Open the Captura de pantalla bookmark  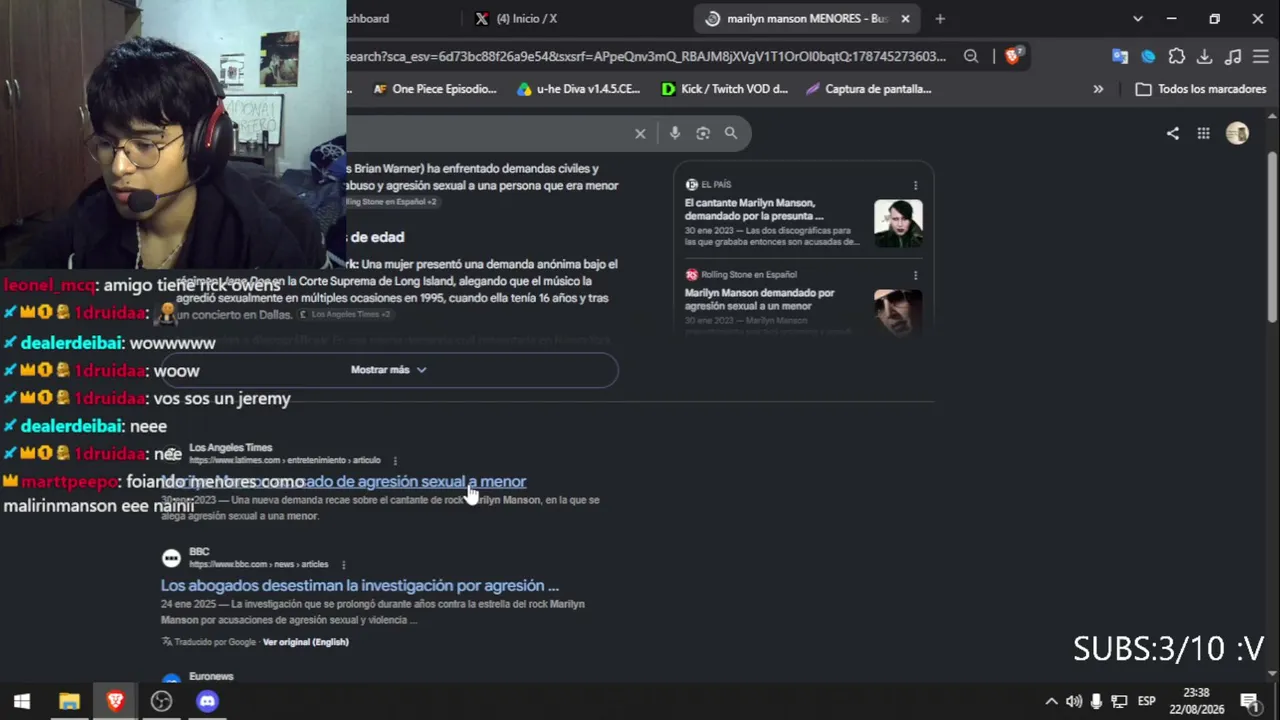[869, 89]
